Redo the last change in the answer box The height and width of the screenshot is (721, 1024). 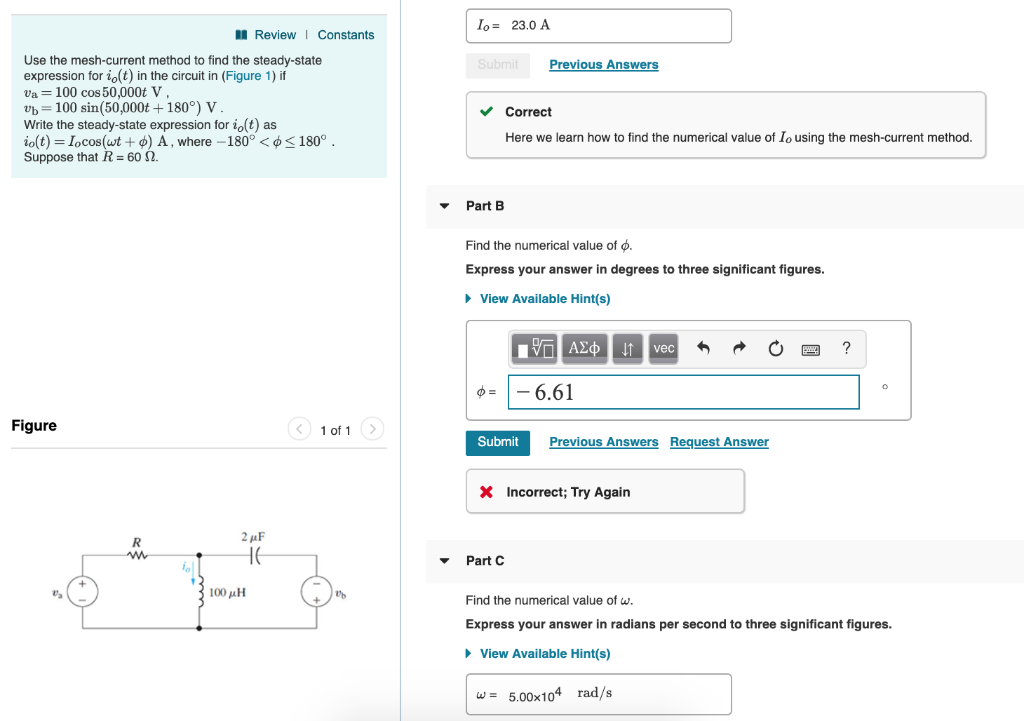click(739, 348)
